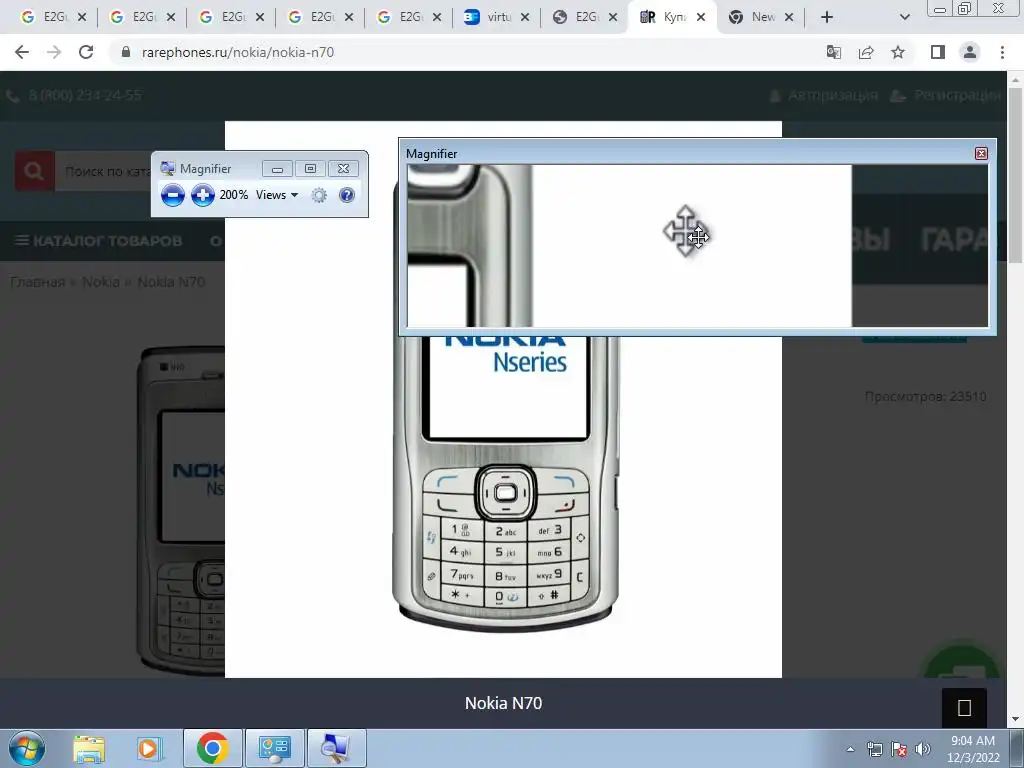
Task: Open the Magnifier taskbar icon
Action: [x=336, y=748]
